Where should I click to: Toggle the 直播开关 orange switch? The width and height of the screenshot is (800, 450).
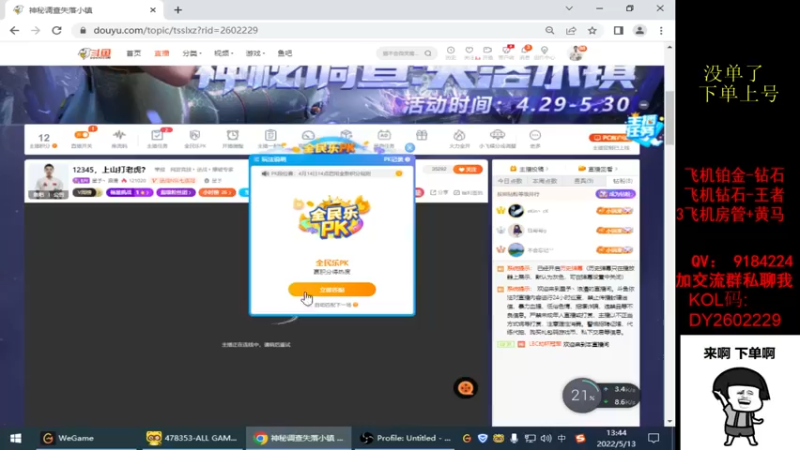(82, 135)
